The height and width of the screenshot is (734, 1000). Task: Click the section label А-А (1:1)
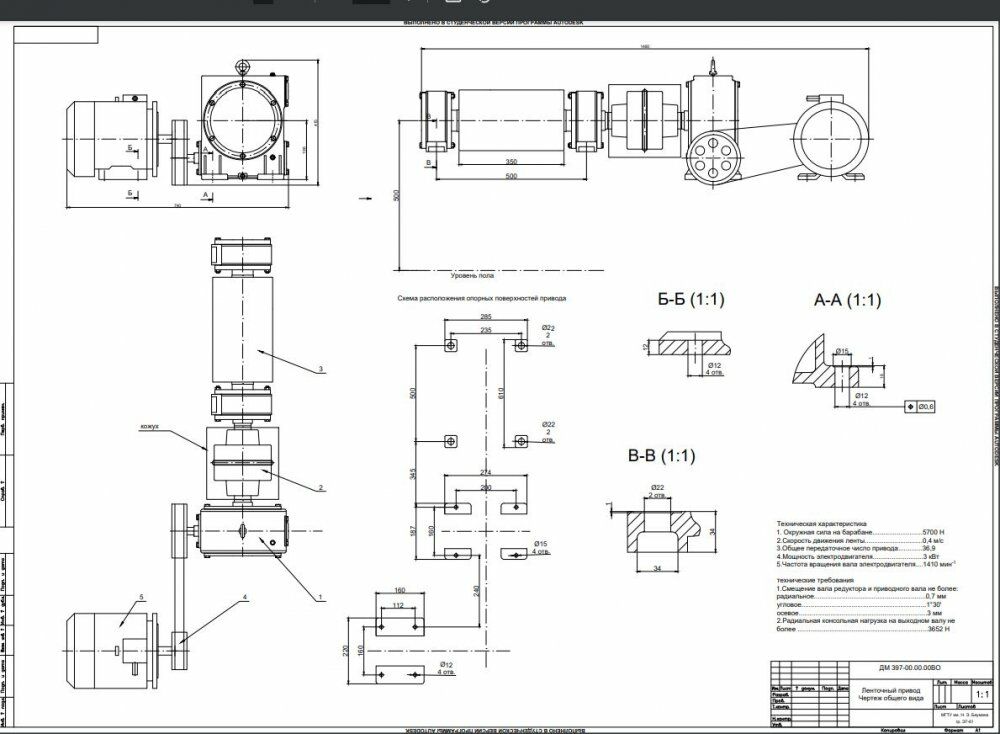(x=848, y=300)
